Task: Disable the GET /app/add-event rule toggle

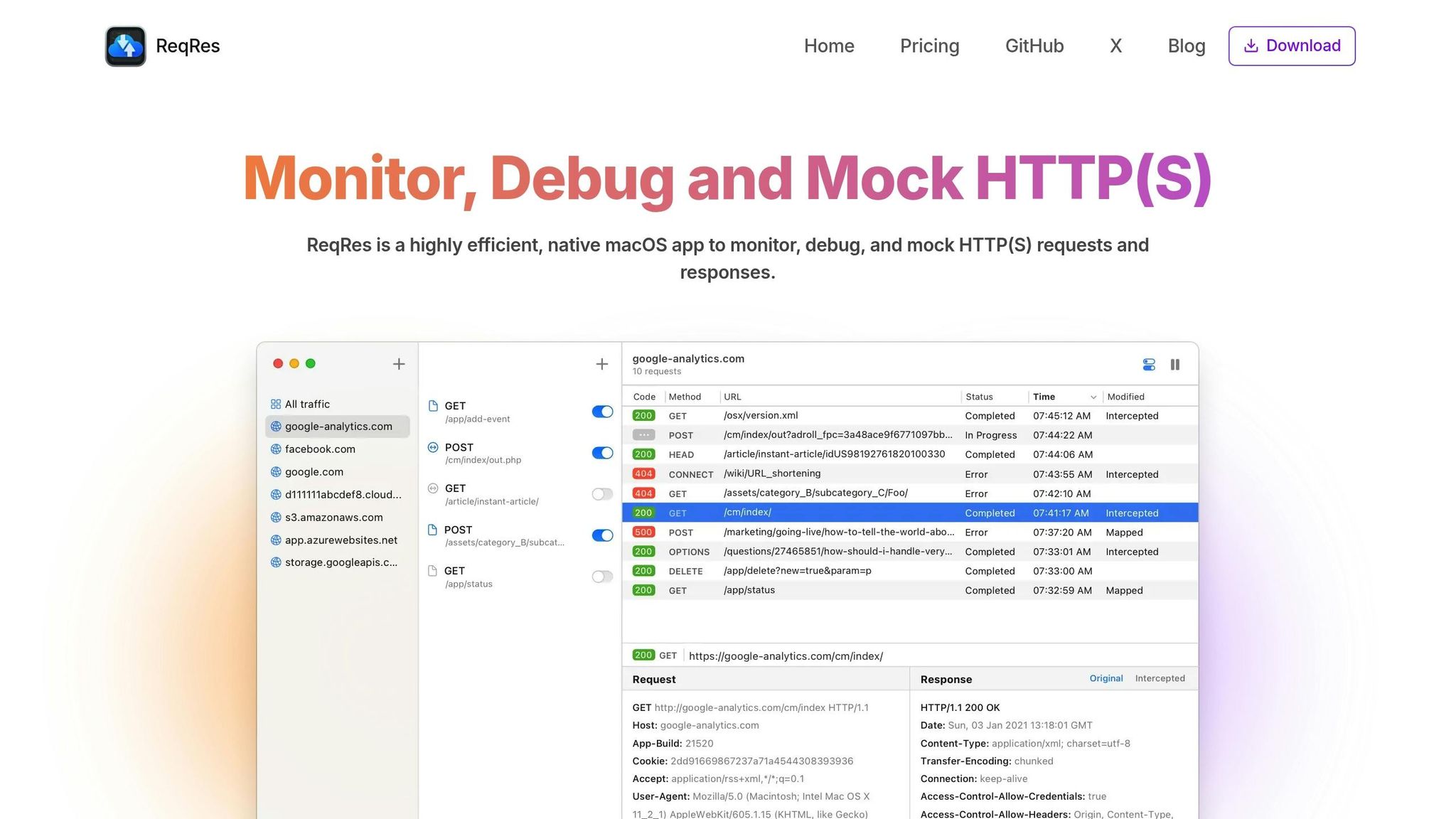Action: pos(602,412)
